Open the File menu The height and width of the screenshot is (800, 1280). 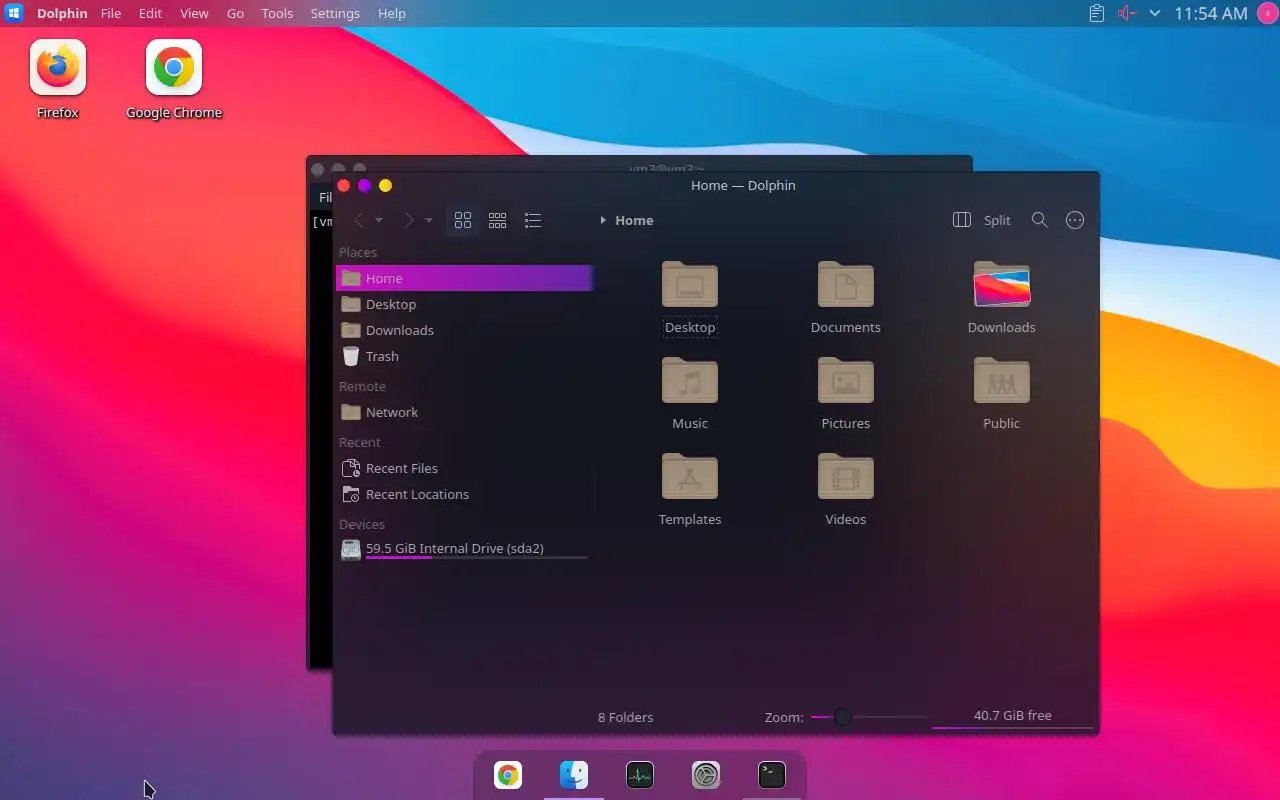coord(110,13)
